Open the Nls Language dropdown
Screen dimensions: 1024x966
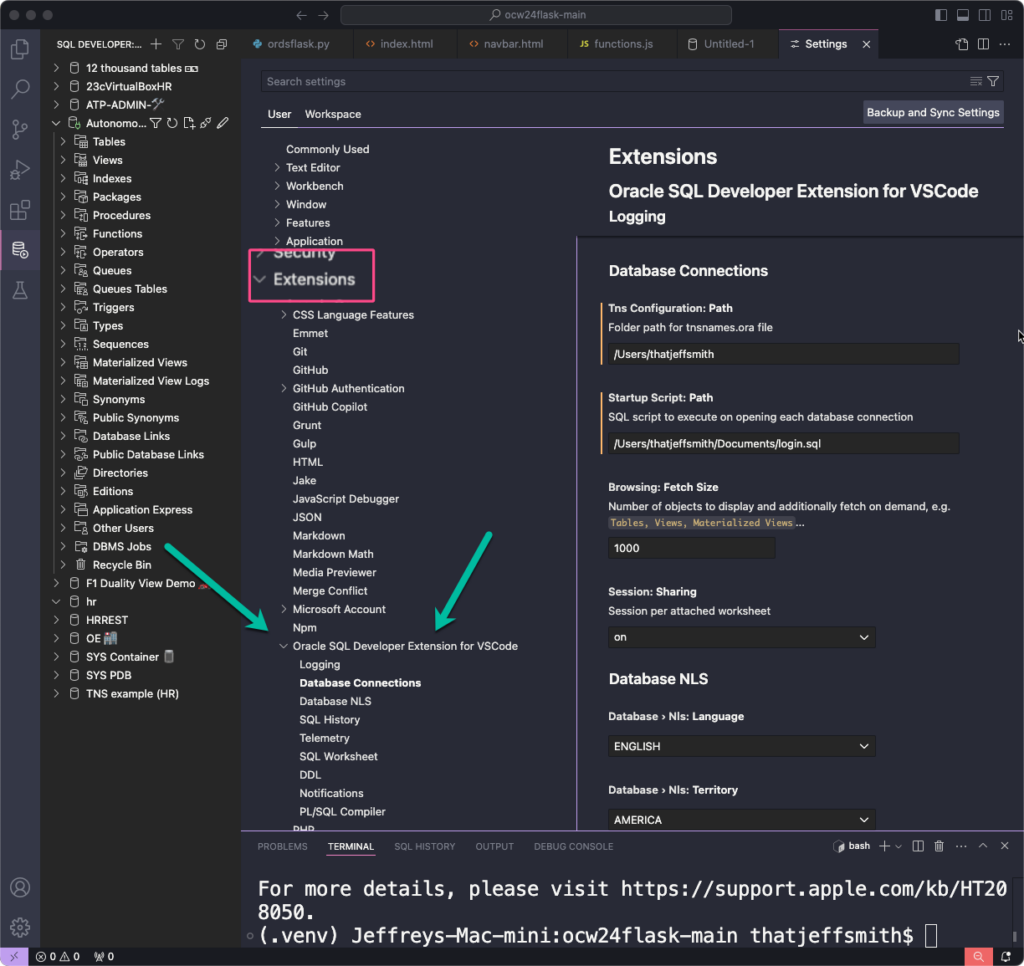pos(741,747)
